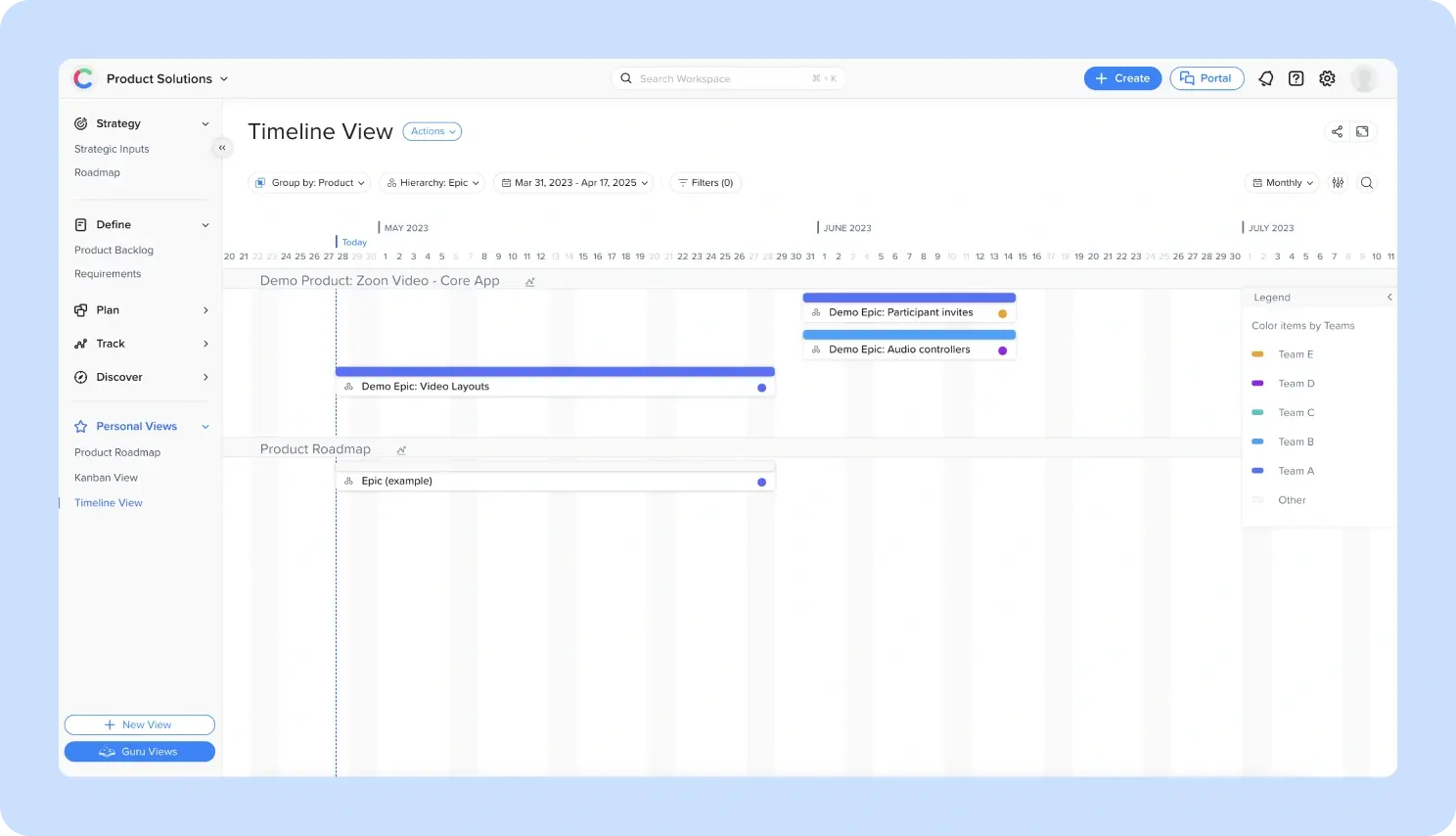Viewport: 1456px width, 836px height.
Task: Collapse the Define section chevron
Action: point(205,225)
